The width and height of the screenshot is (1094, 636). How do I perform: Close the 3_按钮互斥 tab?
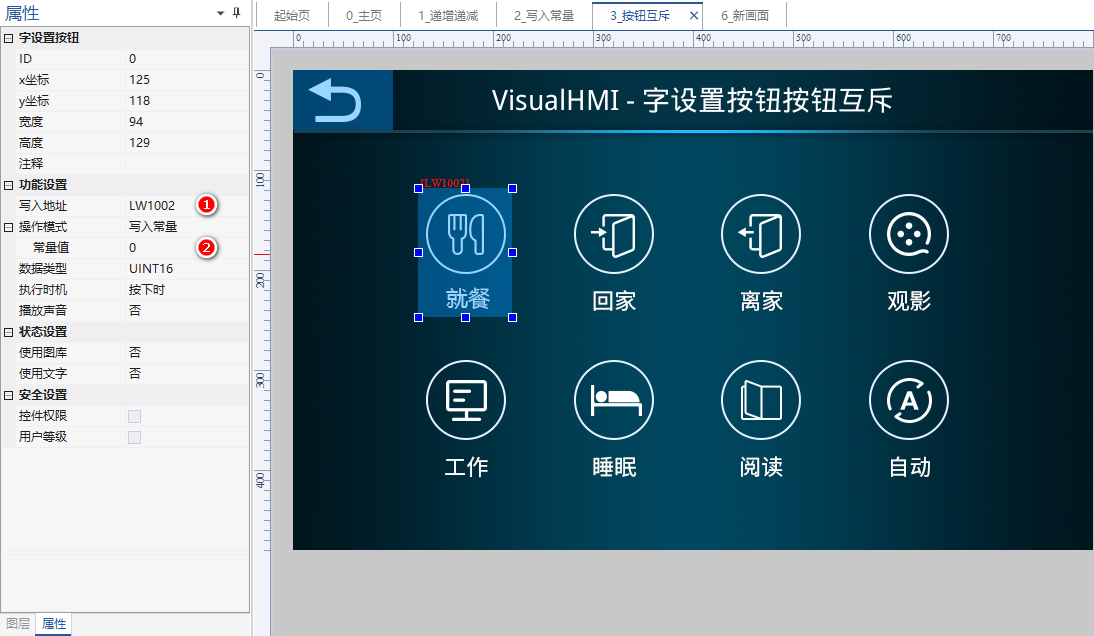tap(694, 15)
